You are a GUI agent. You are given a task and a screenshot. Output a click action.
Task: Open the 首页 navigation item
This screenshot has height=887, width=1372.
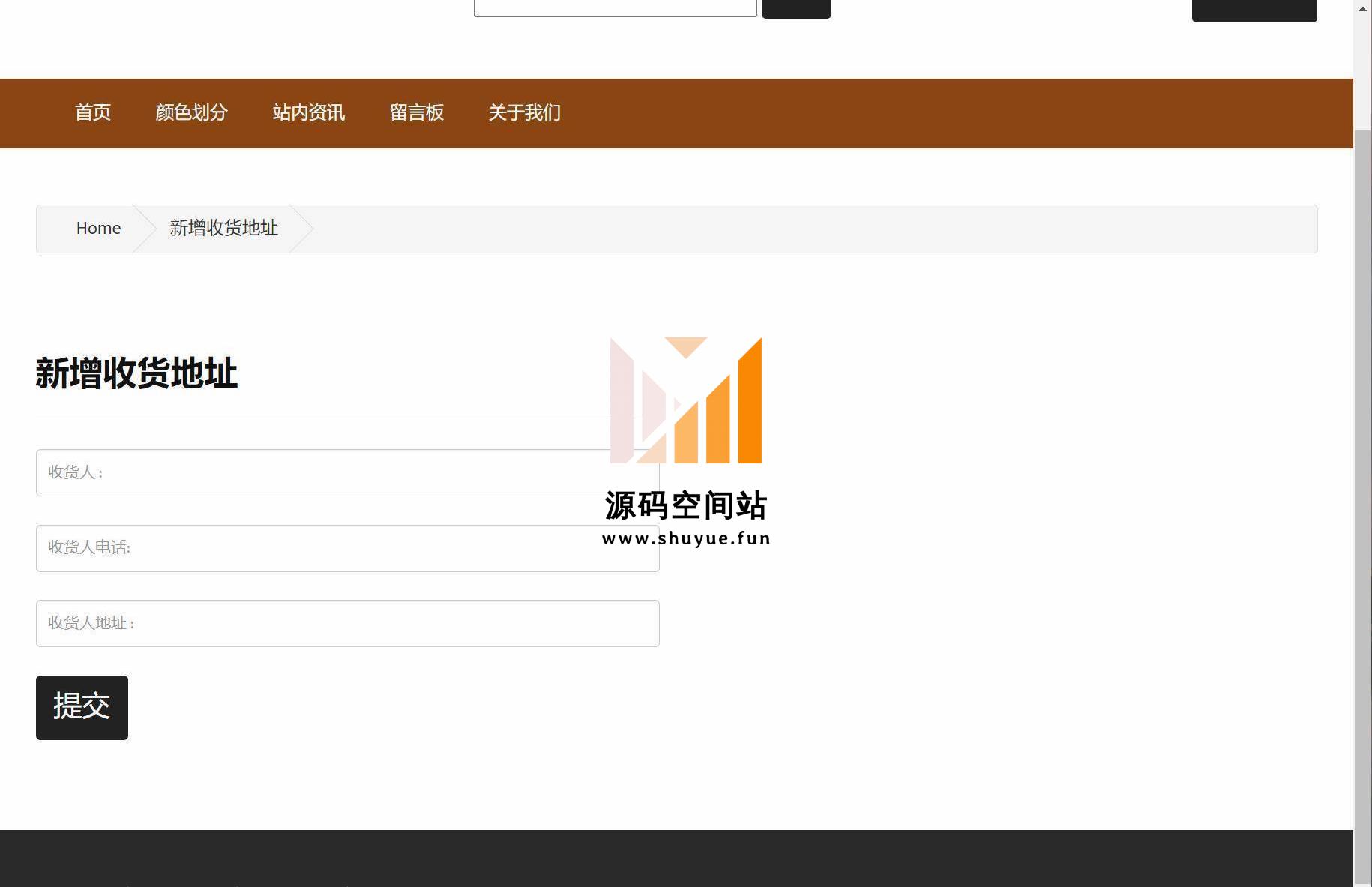point(93,112)
